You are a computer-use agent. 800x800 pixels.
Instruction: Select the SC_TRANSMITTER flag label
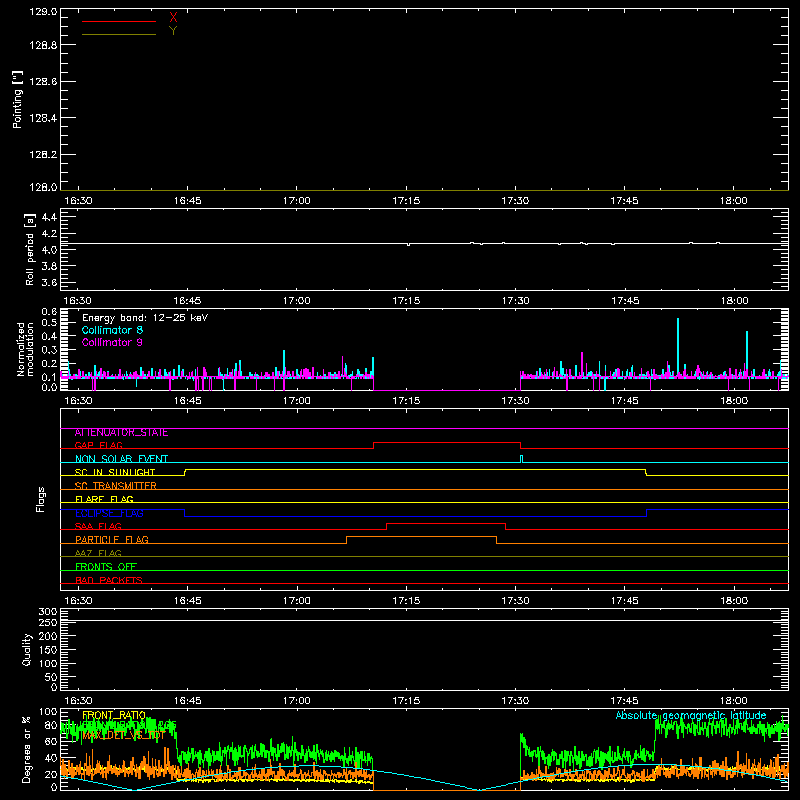coord(115,486)
